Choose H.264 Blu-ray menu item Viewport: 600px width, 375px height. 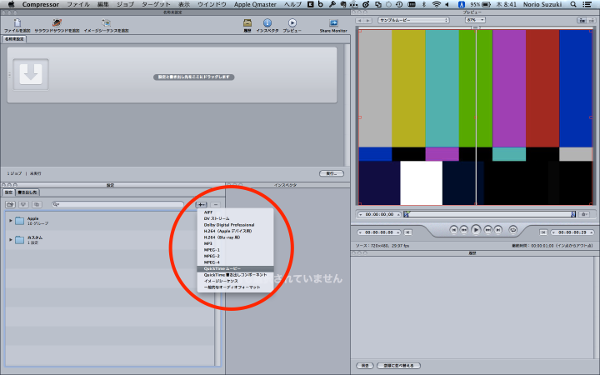point(235,237)
